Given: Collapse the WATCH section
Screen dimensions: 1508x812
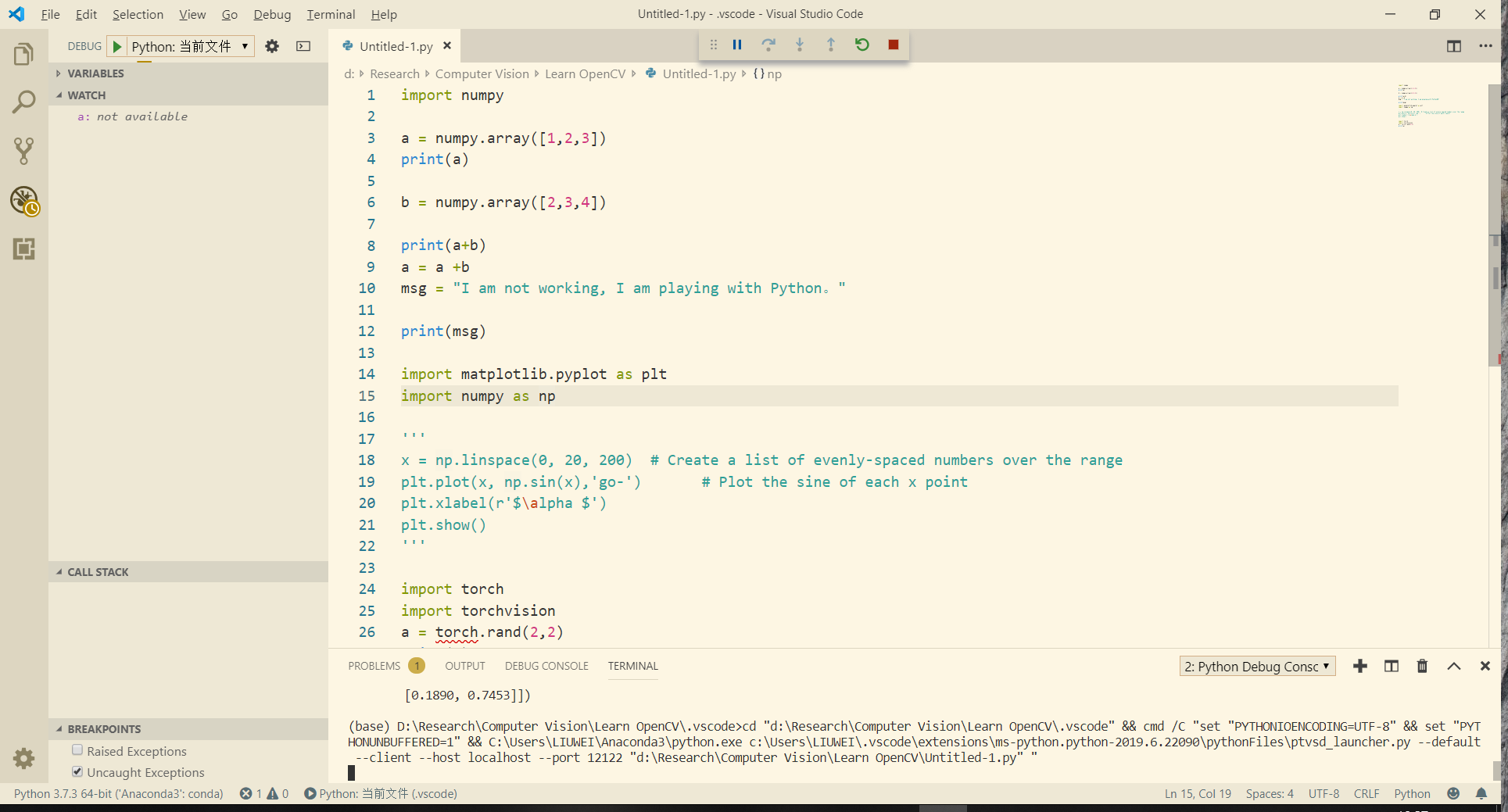Looking at the screenshot, I should [188, 95].
